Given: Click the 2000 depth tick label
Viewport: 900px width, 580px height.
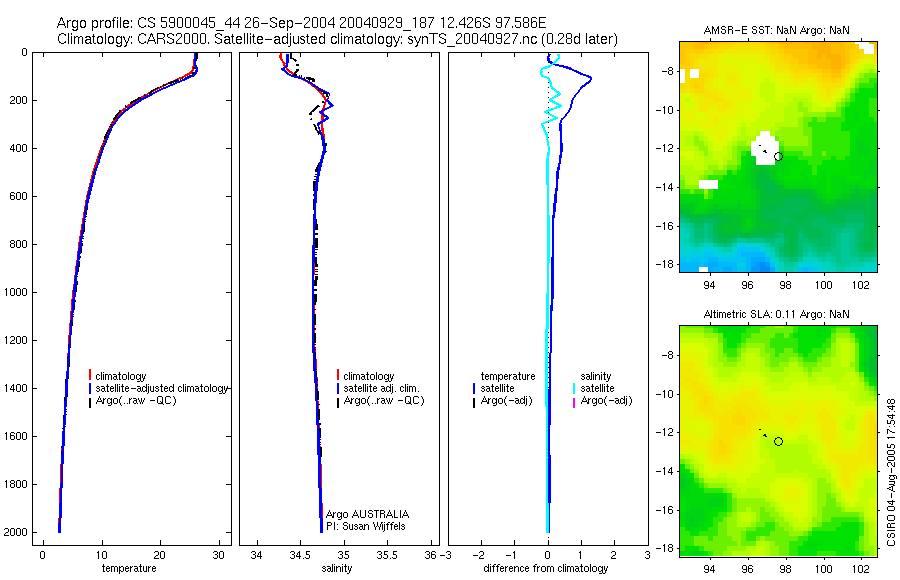Looking at the screenshot, I should [17, 532].
